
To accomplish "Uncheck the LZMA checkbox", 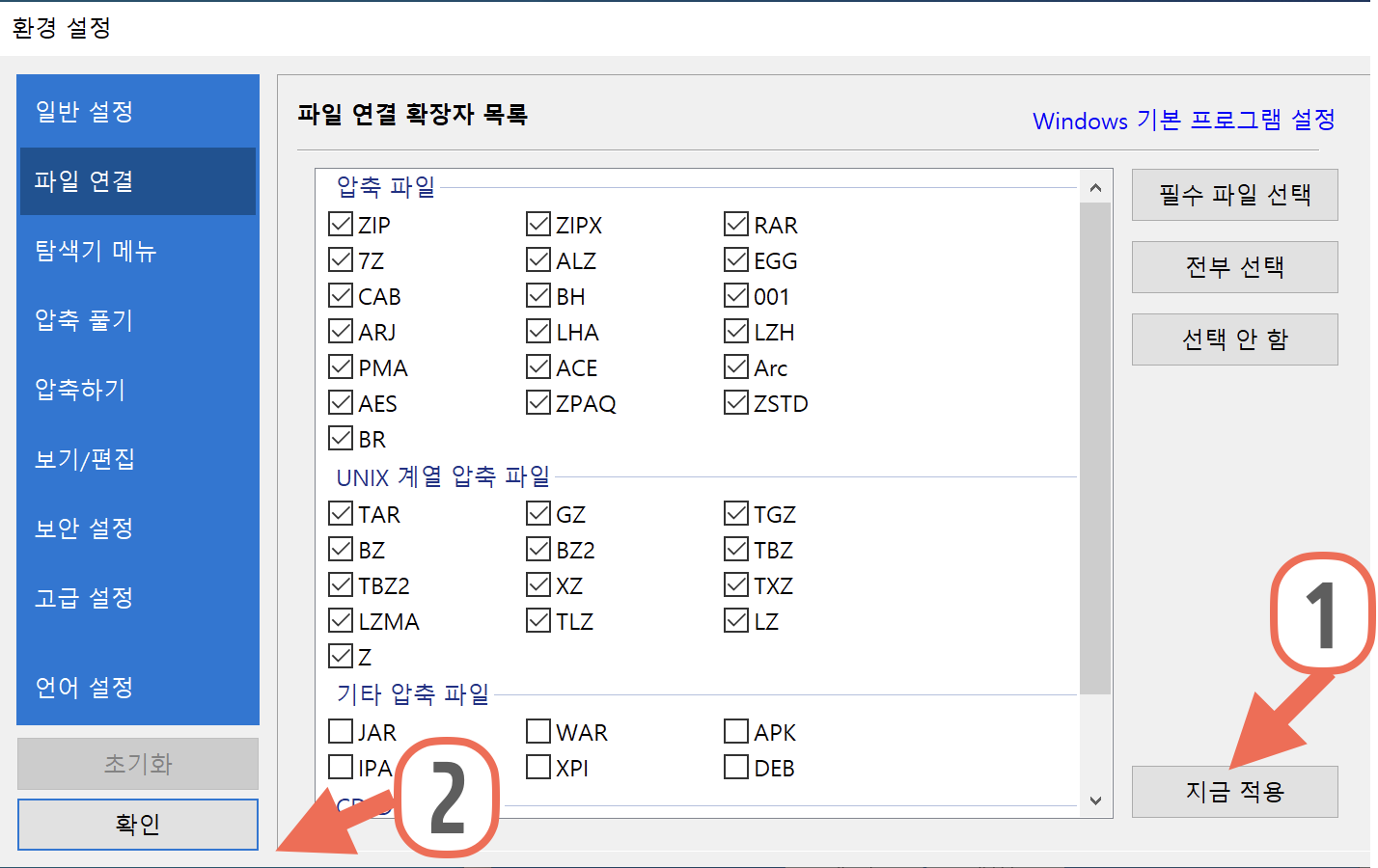I will 341,621.
